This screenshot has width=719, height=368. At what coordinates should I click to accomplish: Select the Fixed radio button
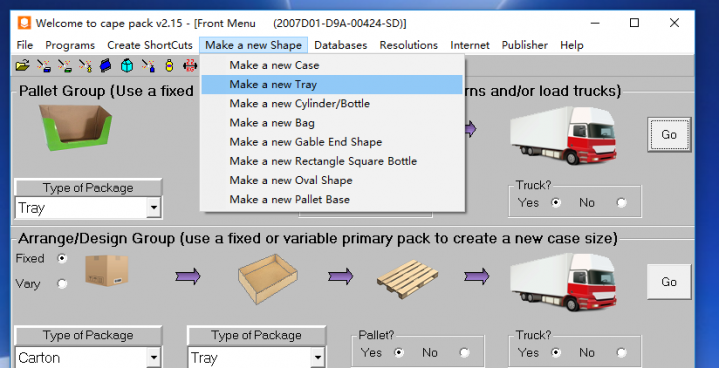click(x=61, y=258)
